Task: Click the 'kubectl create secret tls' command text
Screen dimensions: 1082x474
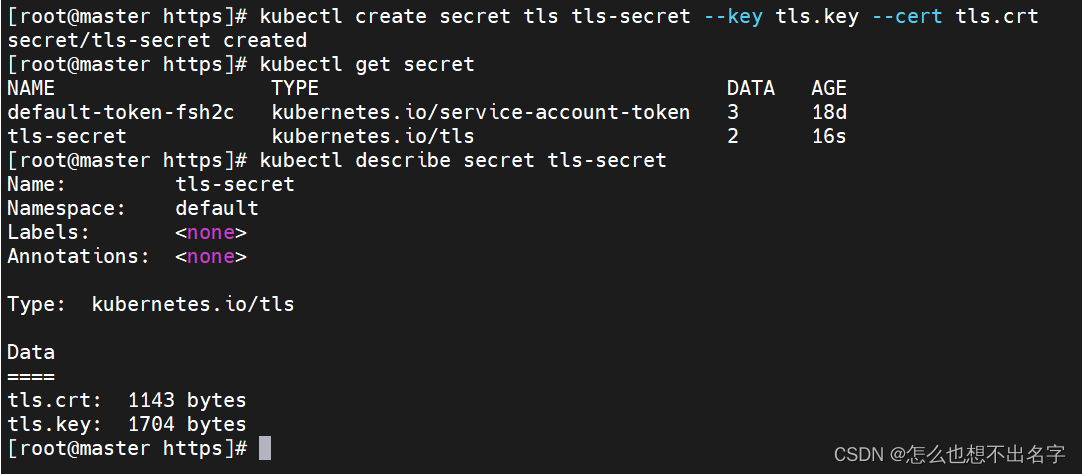Action: point(409,17)
